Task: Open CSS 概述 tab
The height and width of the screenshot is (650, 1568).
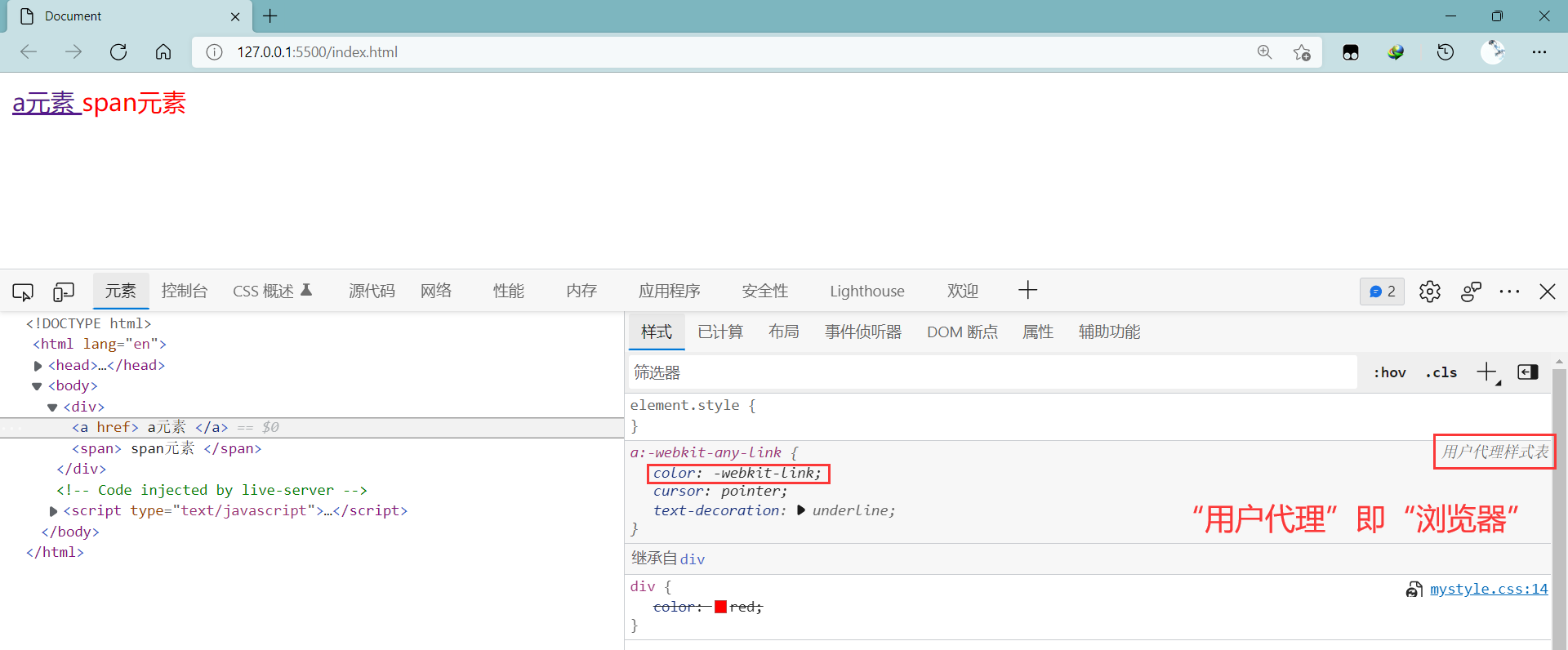Action: [x=273, y=291]
